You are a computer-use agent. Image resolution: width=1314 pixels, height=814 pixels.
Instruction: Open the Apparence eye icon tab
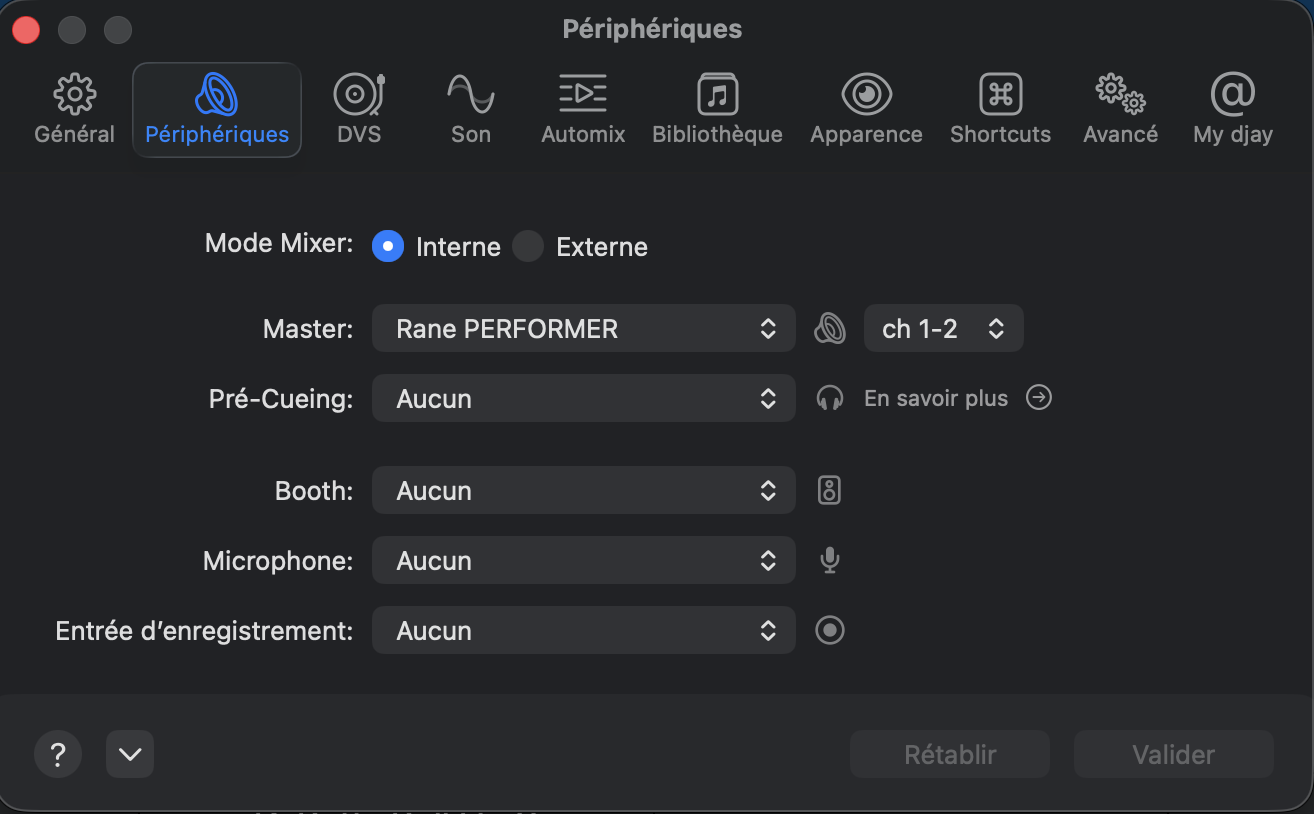[x=866, y=110]
